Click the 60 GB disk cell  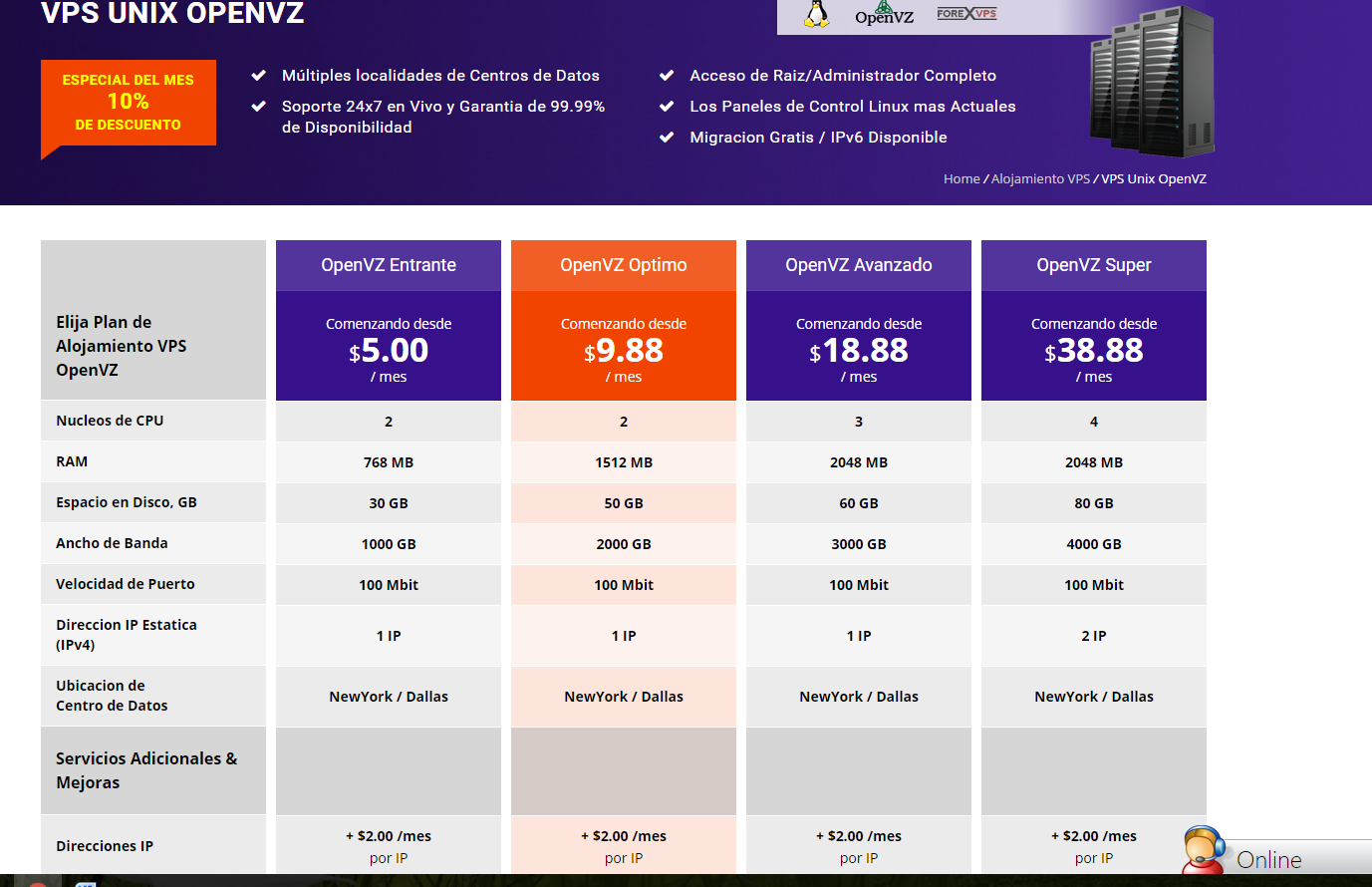pyautogui.click(x=859, y=503)
